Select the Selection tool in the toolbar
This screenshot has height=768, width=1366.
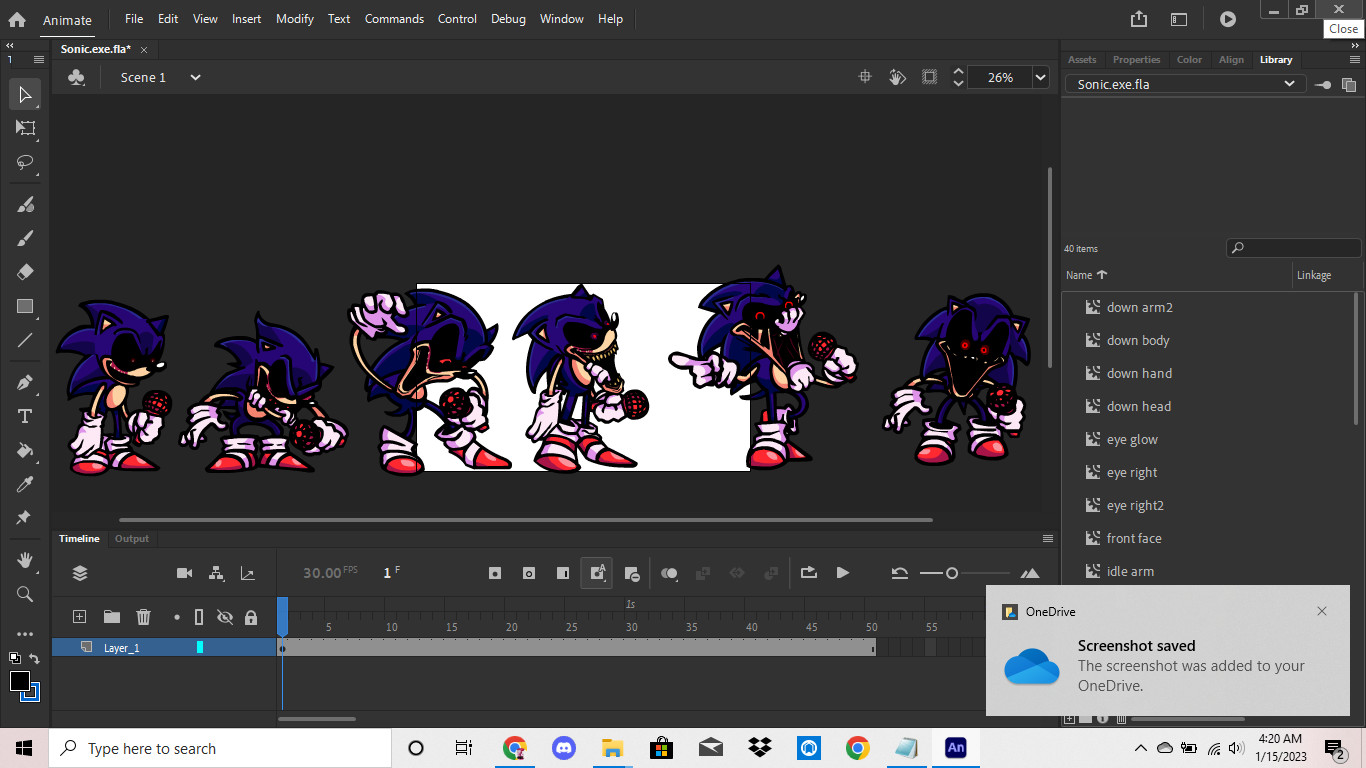coord(24,94)
